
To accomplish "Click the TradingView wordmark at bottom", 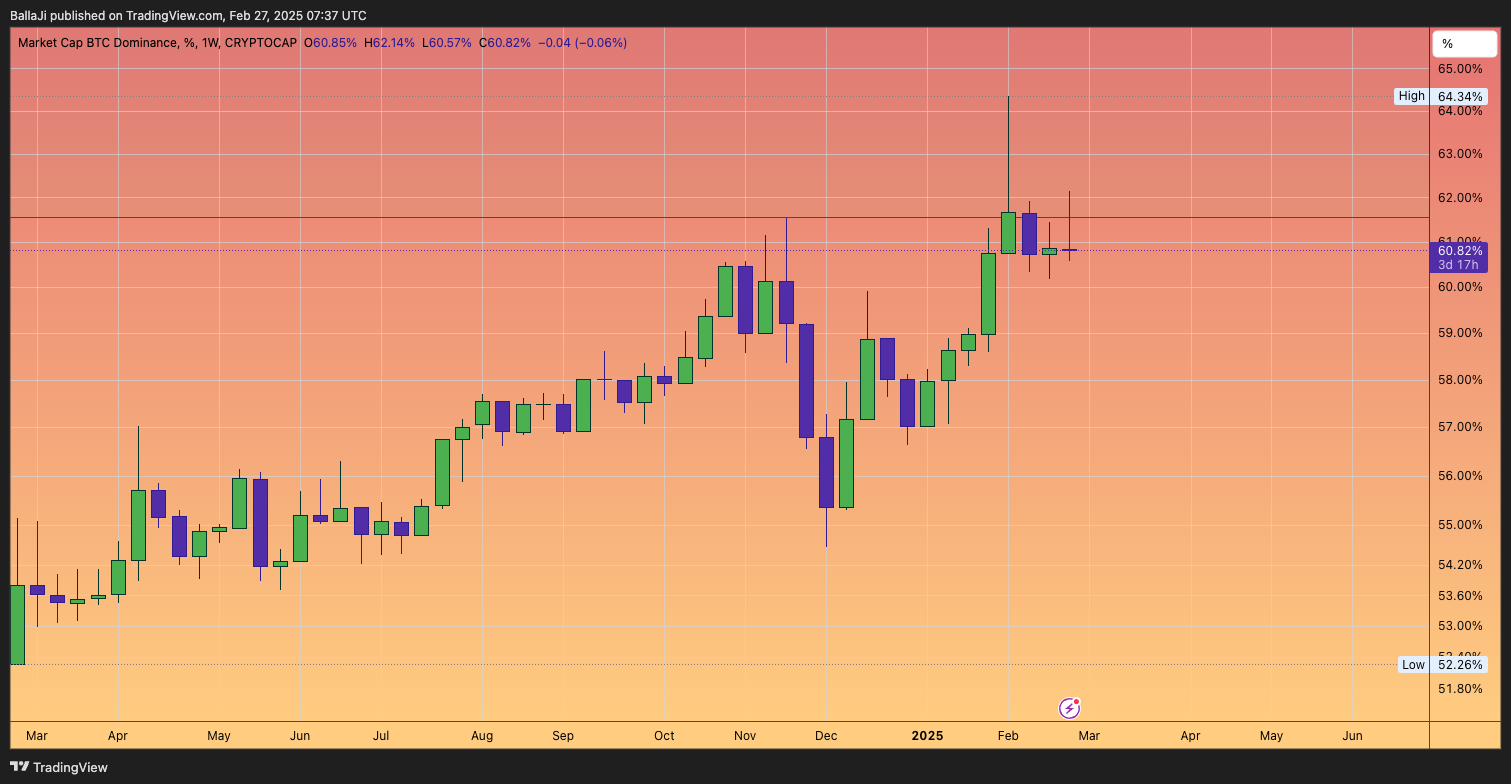I will tap(70, 767).
